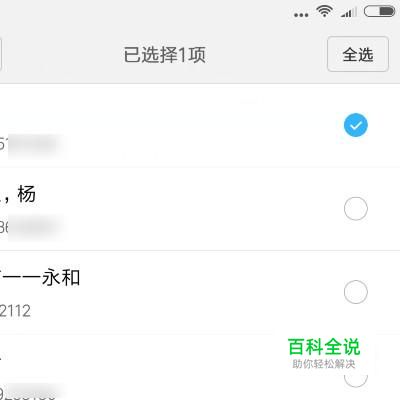Toggle the partly hidden checkbox in last row
The height and width of the screenshot is (400, 400).
[x=356, y=377]
